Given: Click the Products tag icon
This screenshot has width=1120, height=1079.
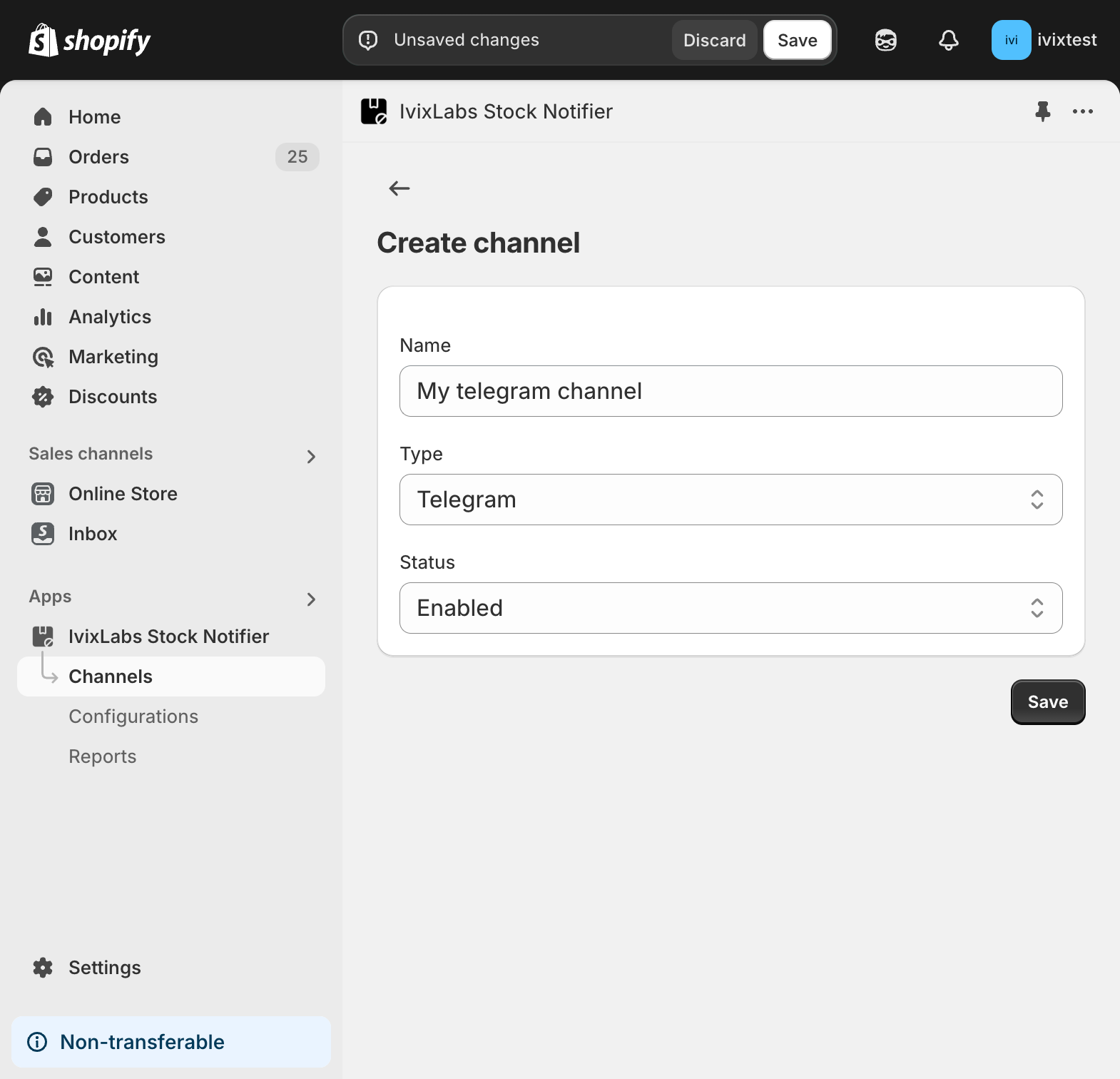Looking at the screenshot, I should (43, 197).
